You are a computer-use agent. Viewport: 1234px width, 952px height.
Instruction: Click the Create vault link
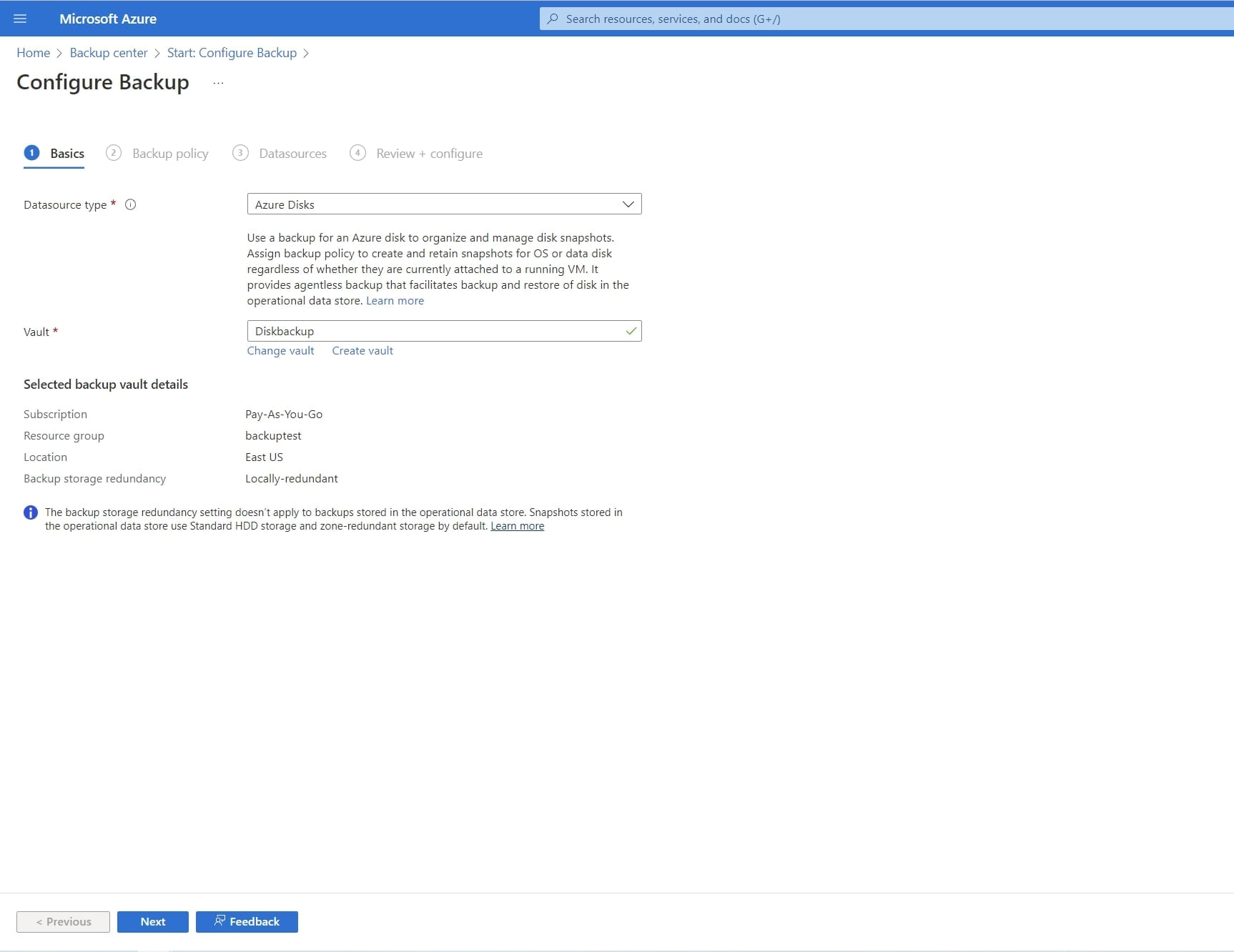coord(362,351)
